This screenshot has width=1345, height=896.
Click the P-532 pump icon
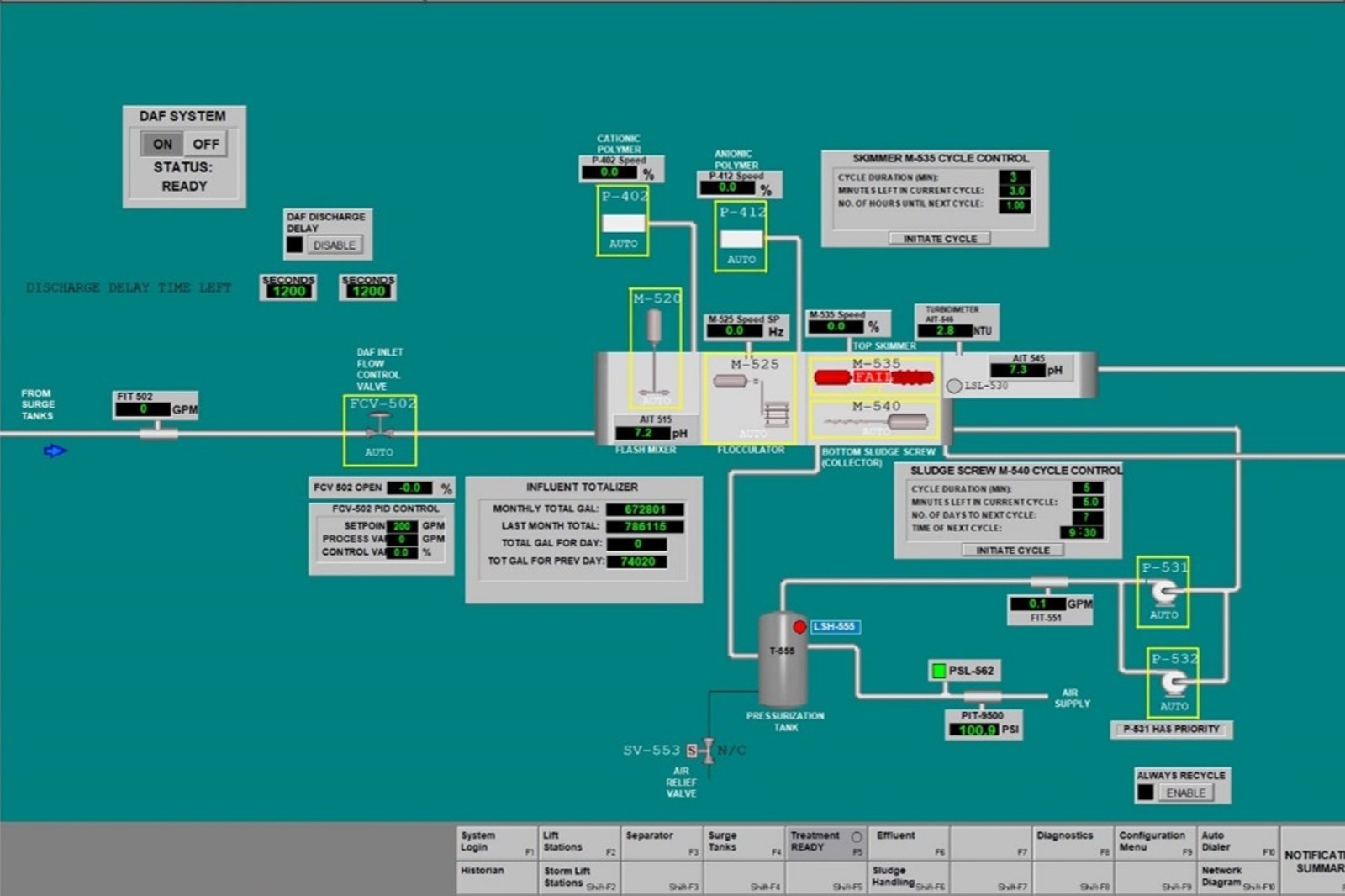coord(1174,681)
